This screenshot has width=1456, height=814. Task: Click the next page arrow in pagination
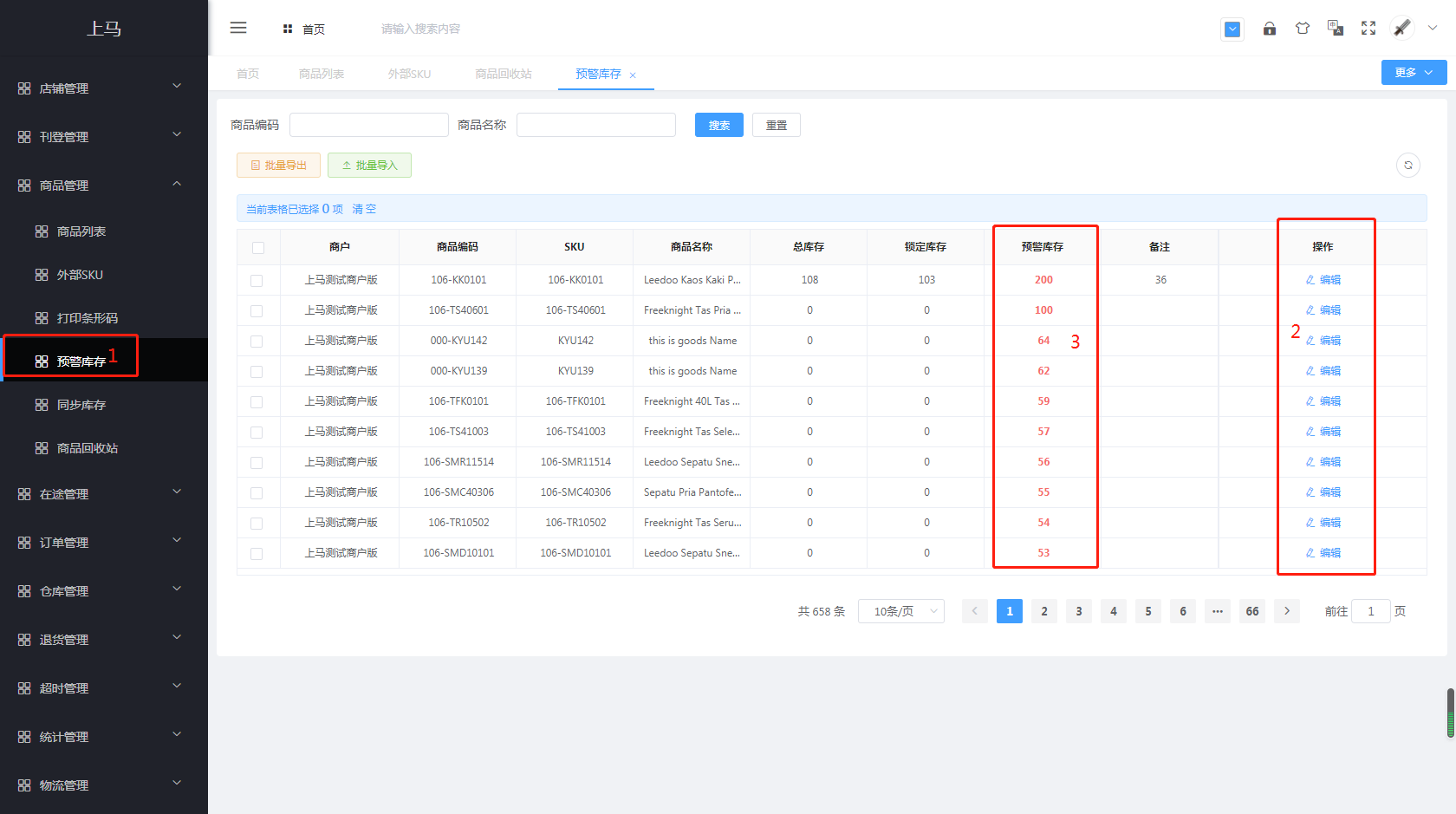pos(1287,611)
